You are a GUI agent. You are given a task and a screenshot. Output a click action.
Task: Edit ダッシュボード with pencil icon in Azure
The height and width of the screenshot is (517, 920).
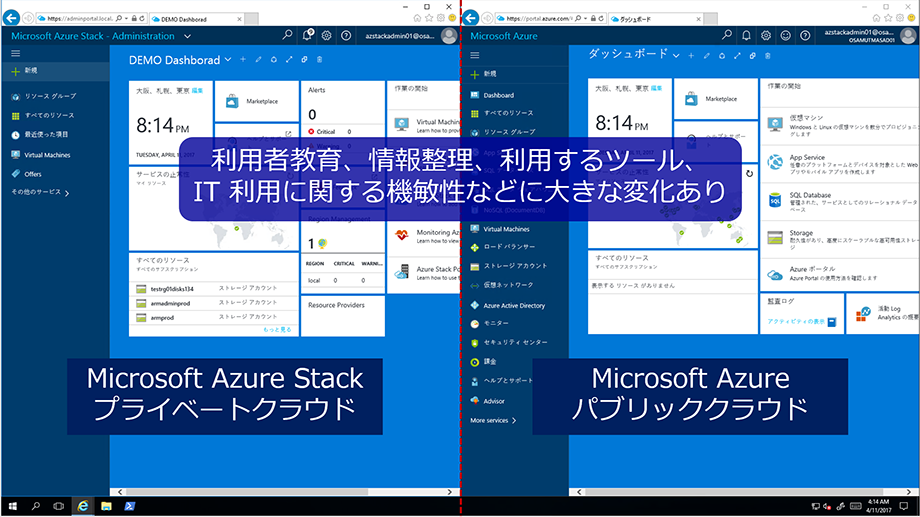click(x=706, y=56)
